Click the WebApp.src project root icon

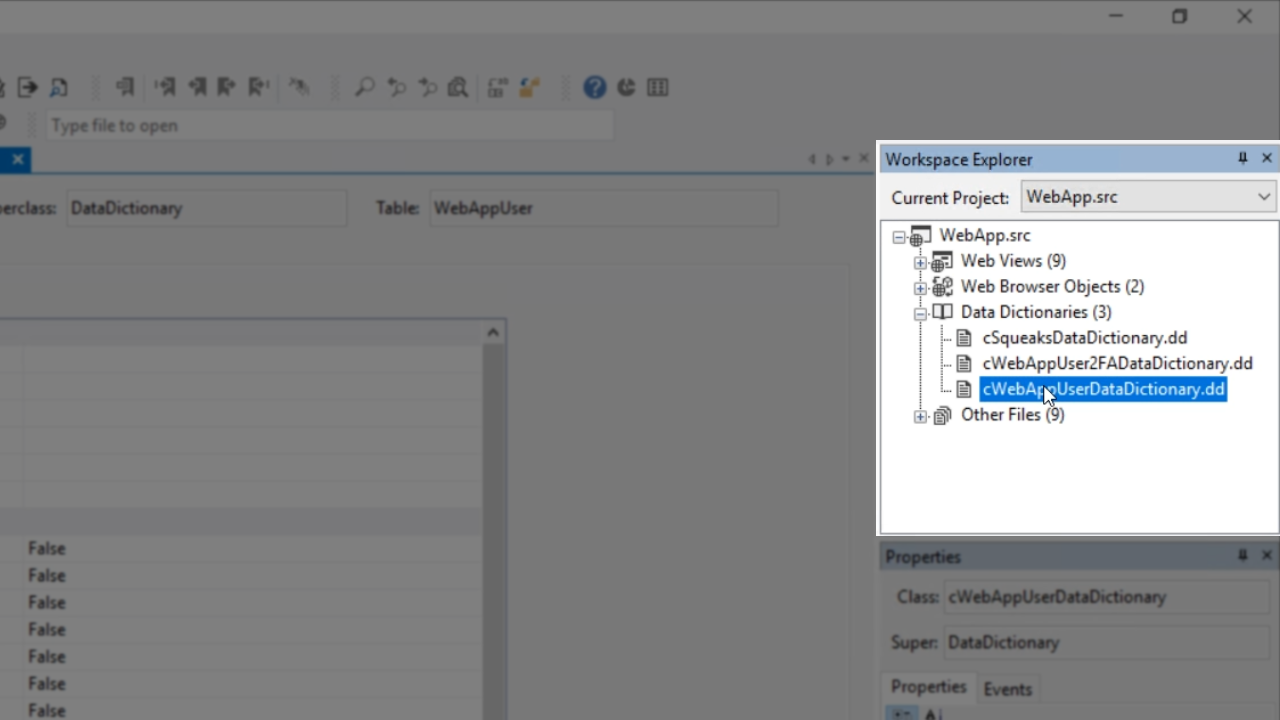[x=919, y=237]
